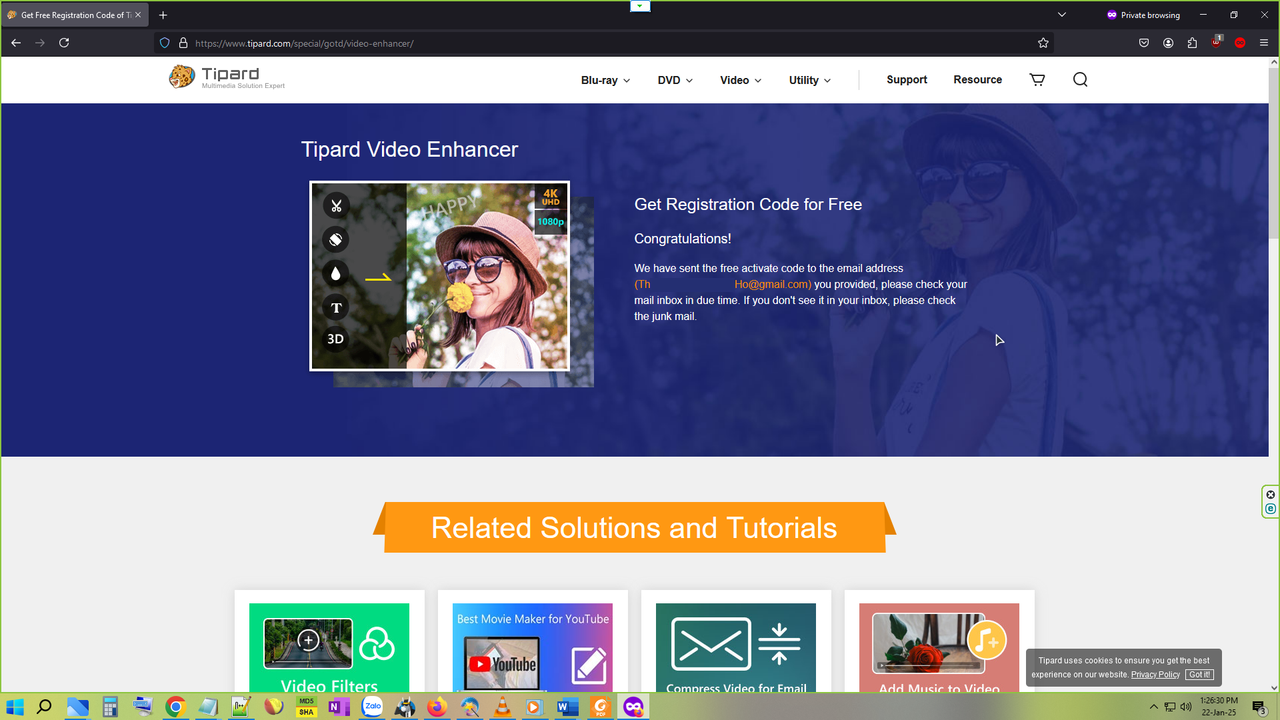
Task: Expand the Utility menu
Action: point(809,80)
